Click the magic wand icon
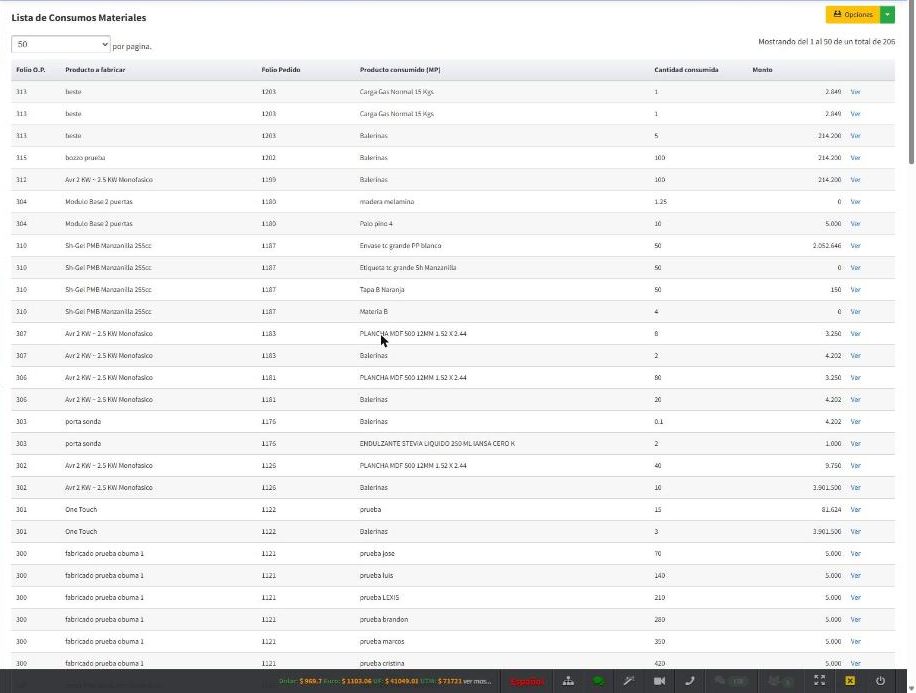 click(x=629, y=681)
